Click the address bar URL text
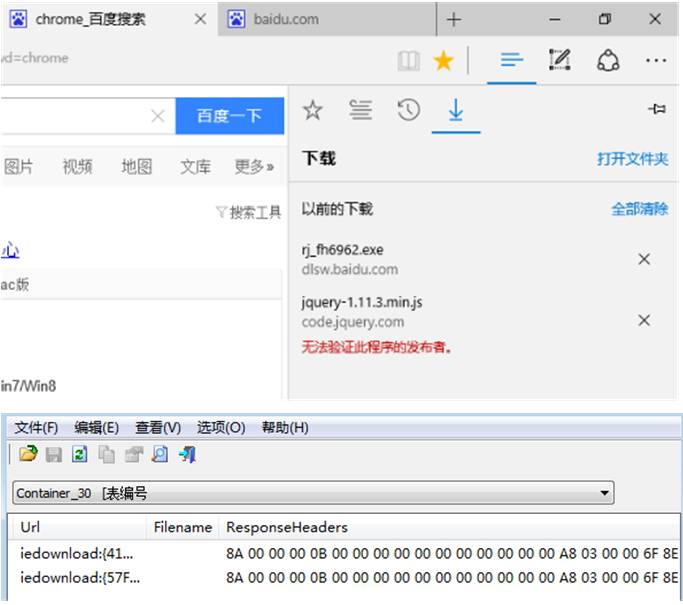This screenshot has height=605, width=683. (x=35, y=58)
